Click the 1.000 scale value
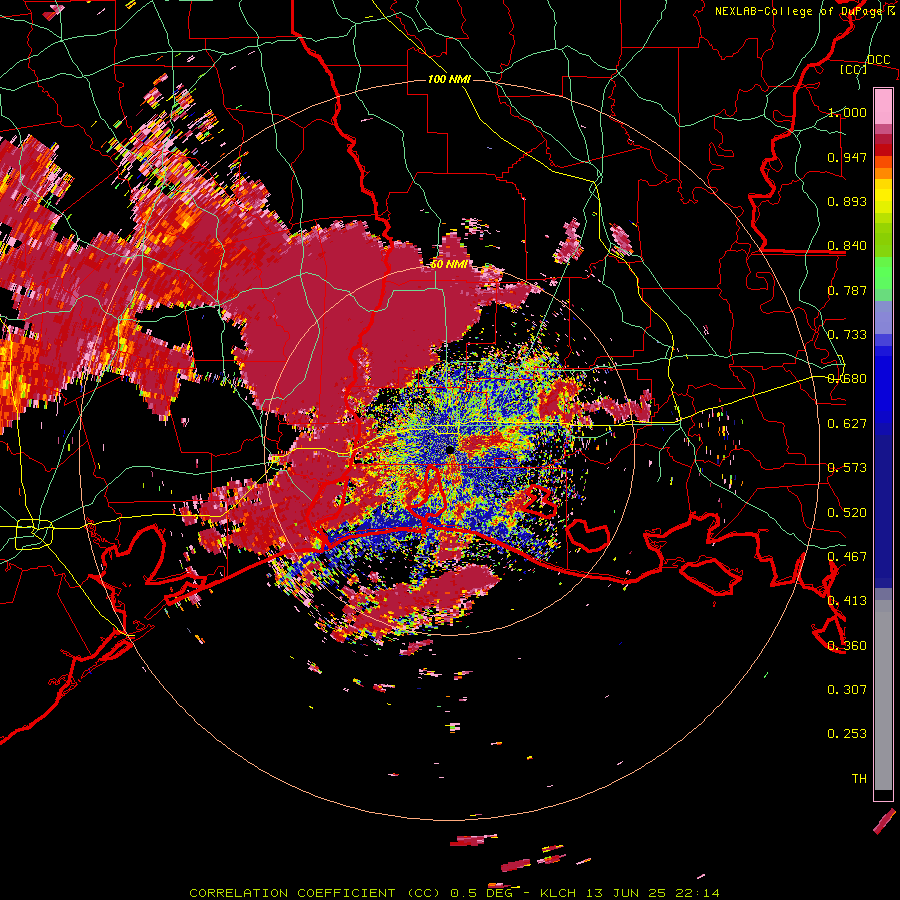Screen dimensions: 900x900 pyautogui.click(x=847, y=112)
